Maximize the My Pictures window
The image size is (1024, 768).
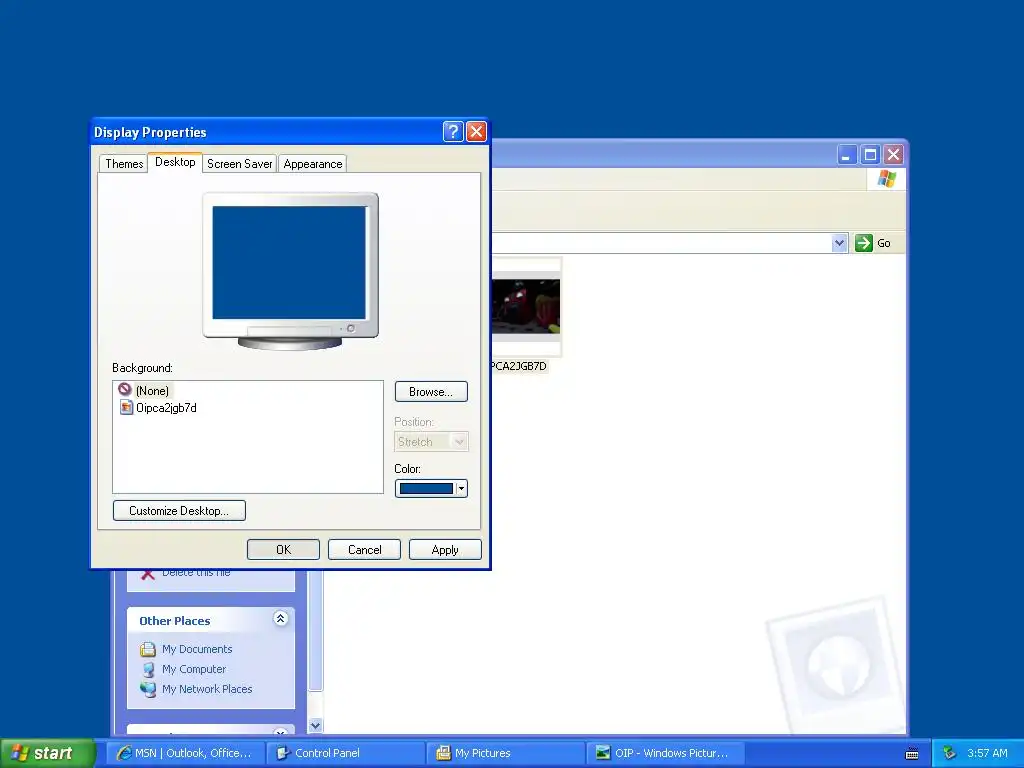pyautogui.click(x=871, y=155)
